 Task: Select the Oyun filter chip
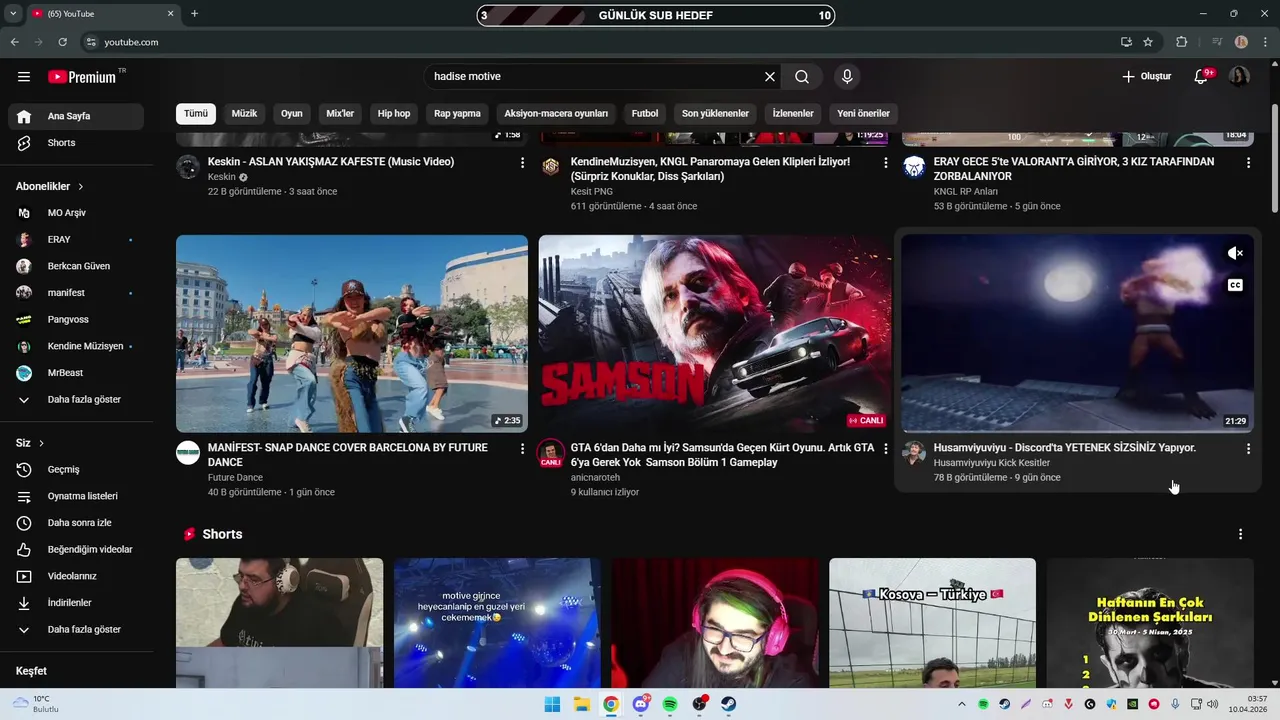coord(292,114)
